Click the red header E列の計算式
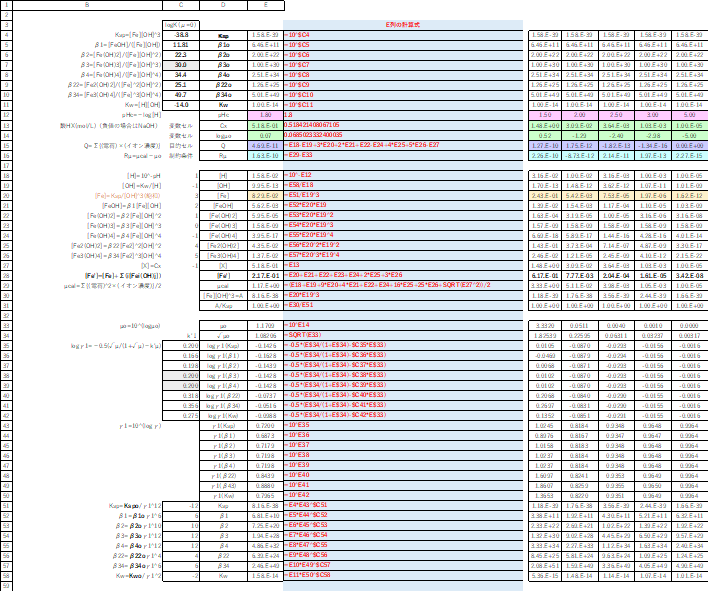This screenshot has height=592, width=709. (402, 25)
